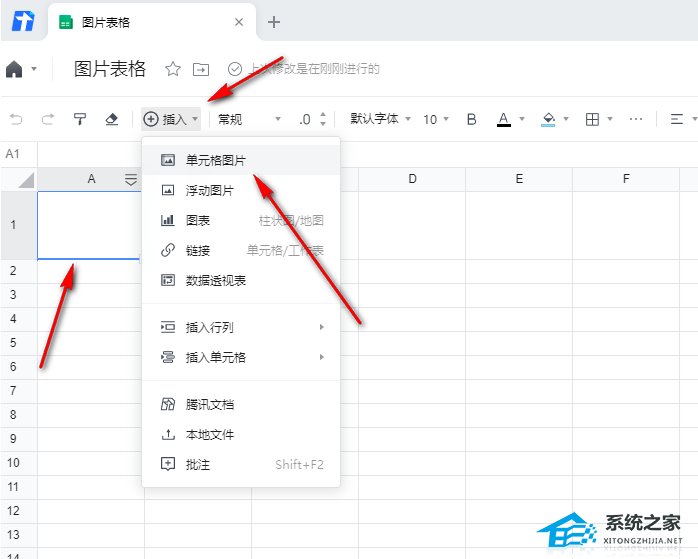Viewport: 698px width, 559px height.
Task: Click the text alignment icon
Action: [x=677, y=119]
